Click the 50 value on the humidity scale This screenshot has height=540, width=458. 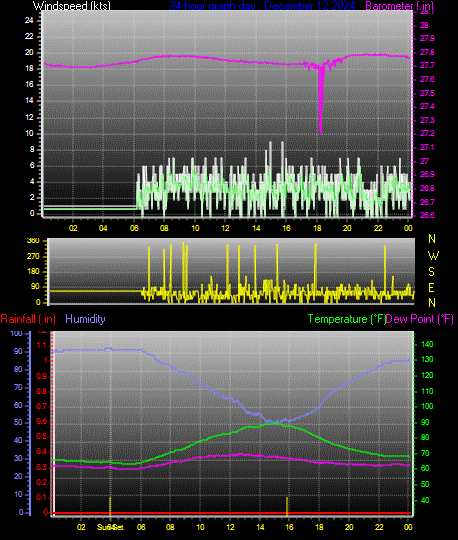18,422
